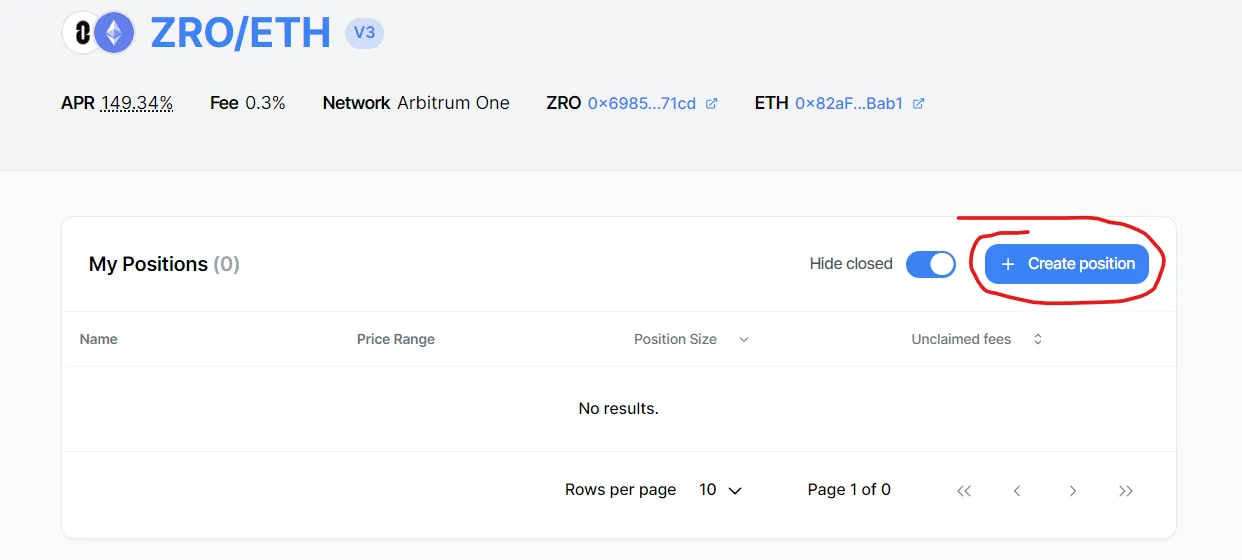Click the Name column header
Screen dimensions: 1242x560
coord(99,340)
